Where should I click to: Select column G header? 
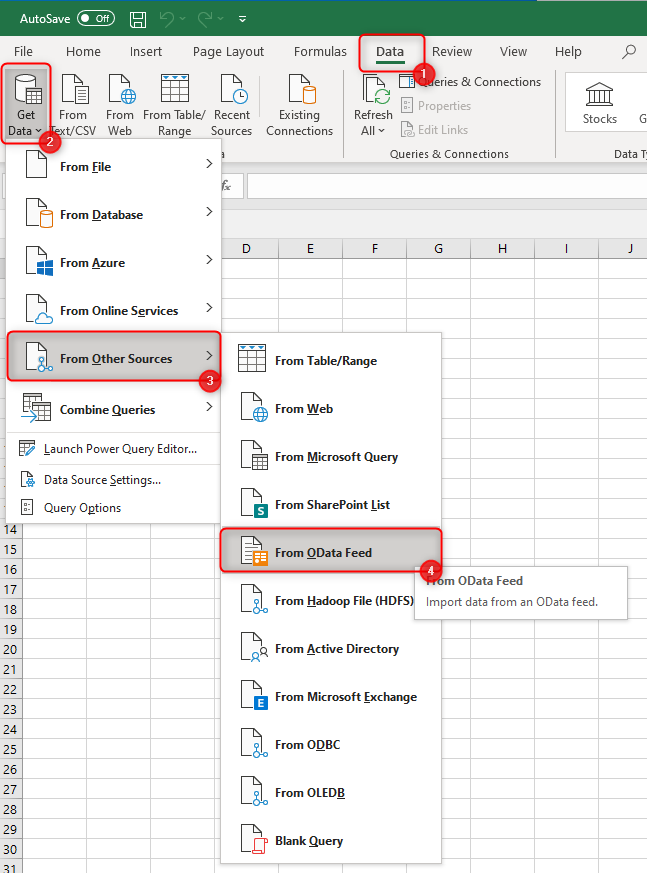438,249
